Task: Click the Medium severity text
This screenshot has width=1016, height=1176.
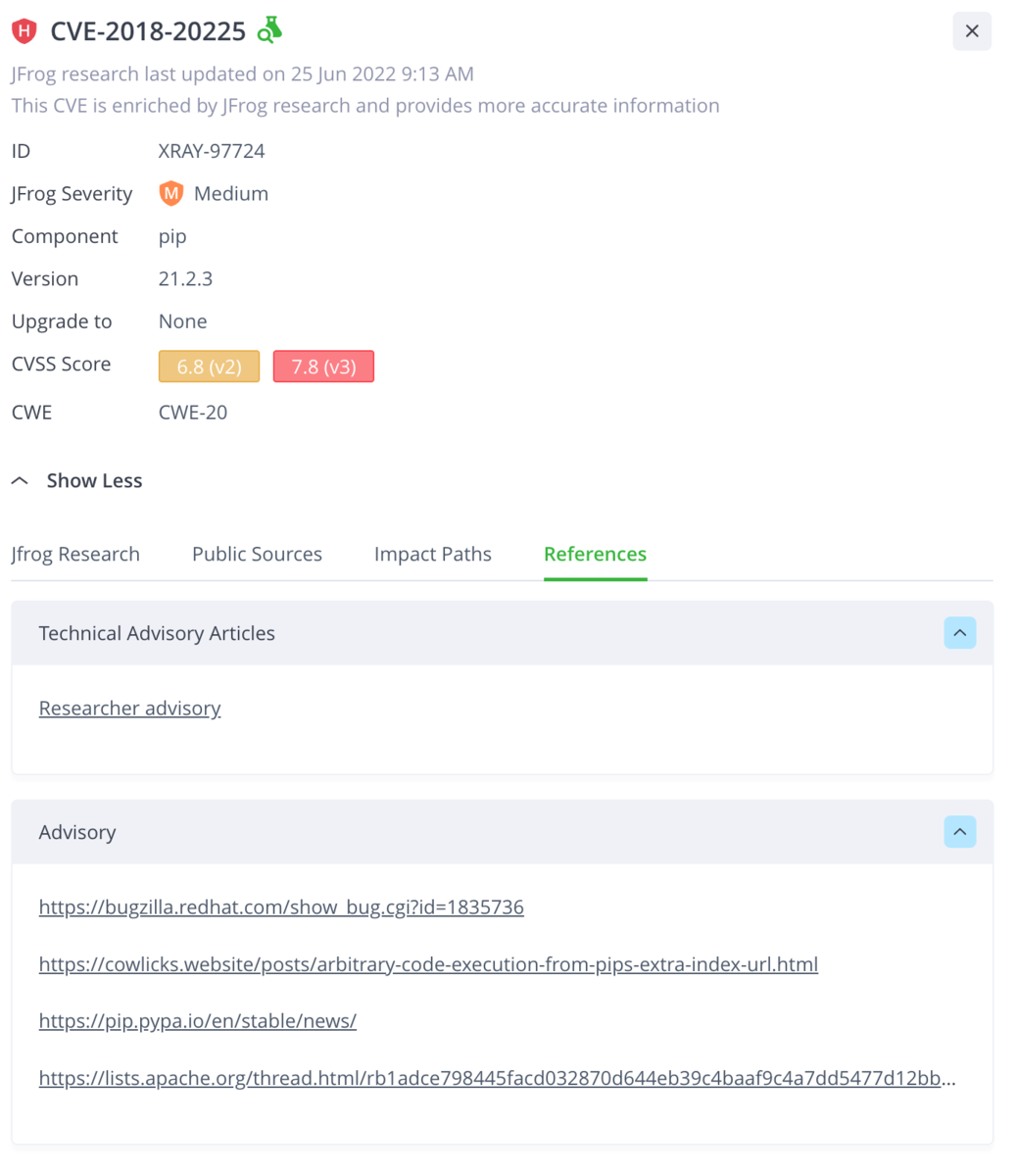Action: point(231,194)
